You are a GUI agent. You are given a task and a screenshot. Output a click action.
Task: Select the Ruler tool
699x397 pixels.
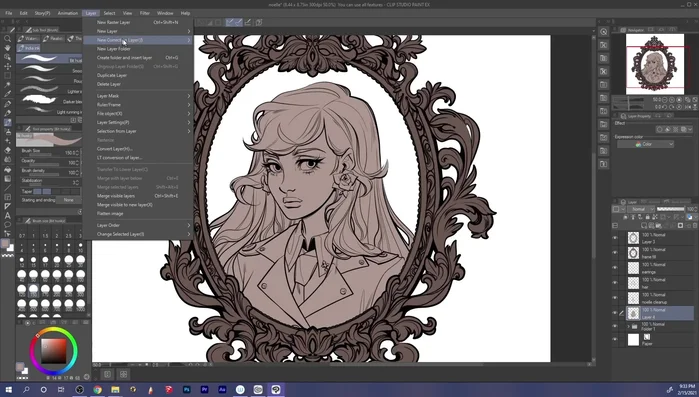coord(8,206)
